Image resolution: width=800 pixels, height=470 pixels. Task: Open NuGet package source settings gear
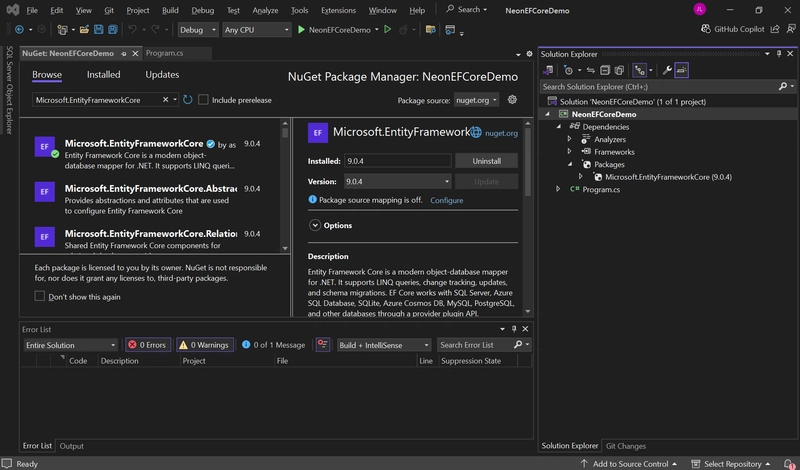coord(512,100)
